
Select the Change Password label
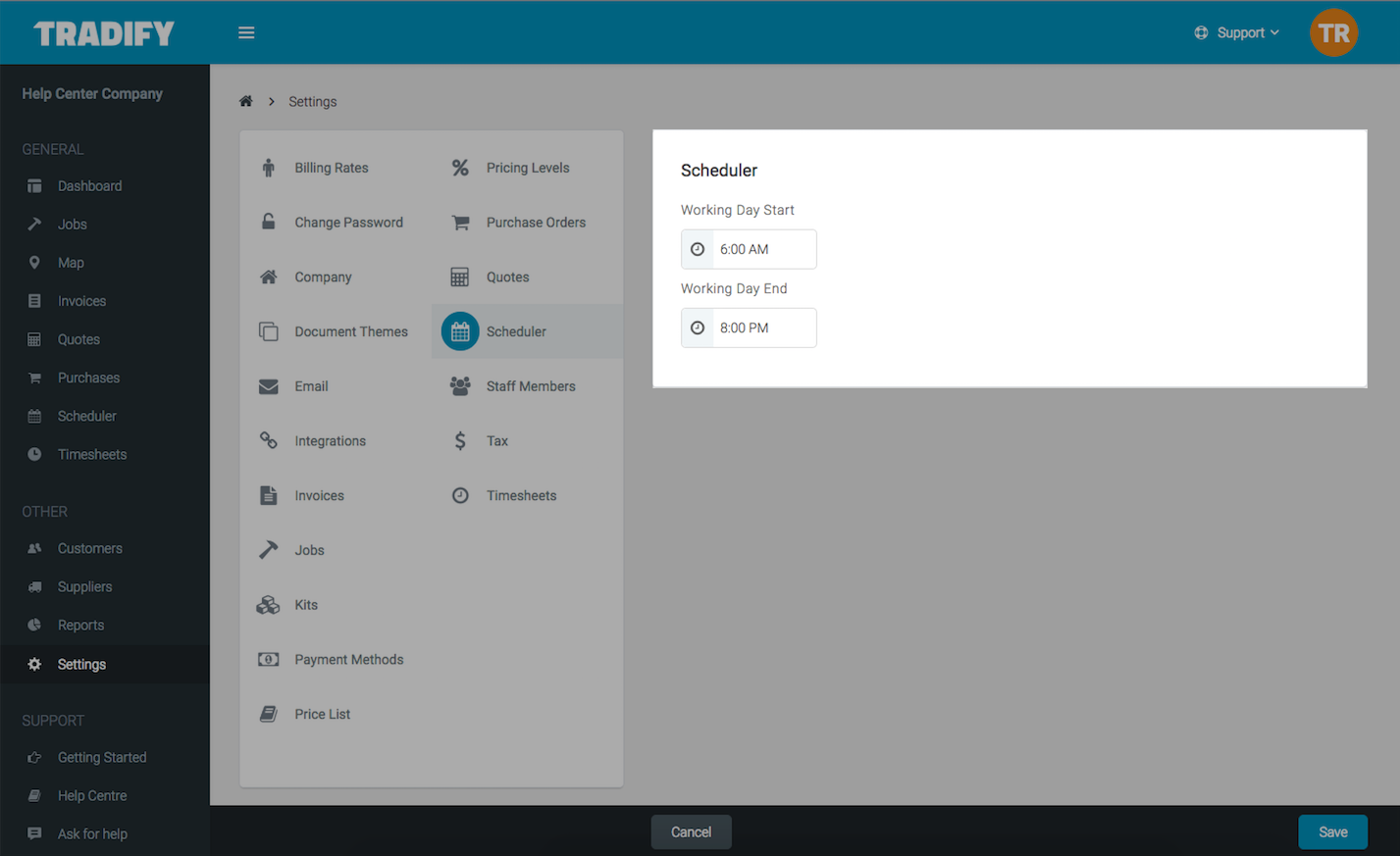pos(348,223)
